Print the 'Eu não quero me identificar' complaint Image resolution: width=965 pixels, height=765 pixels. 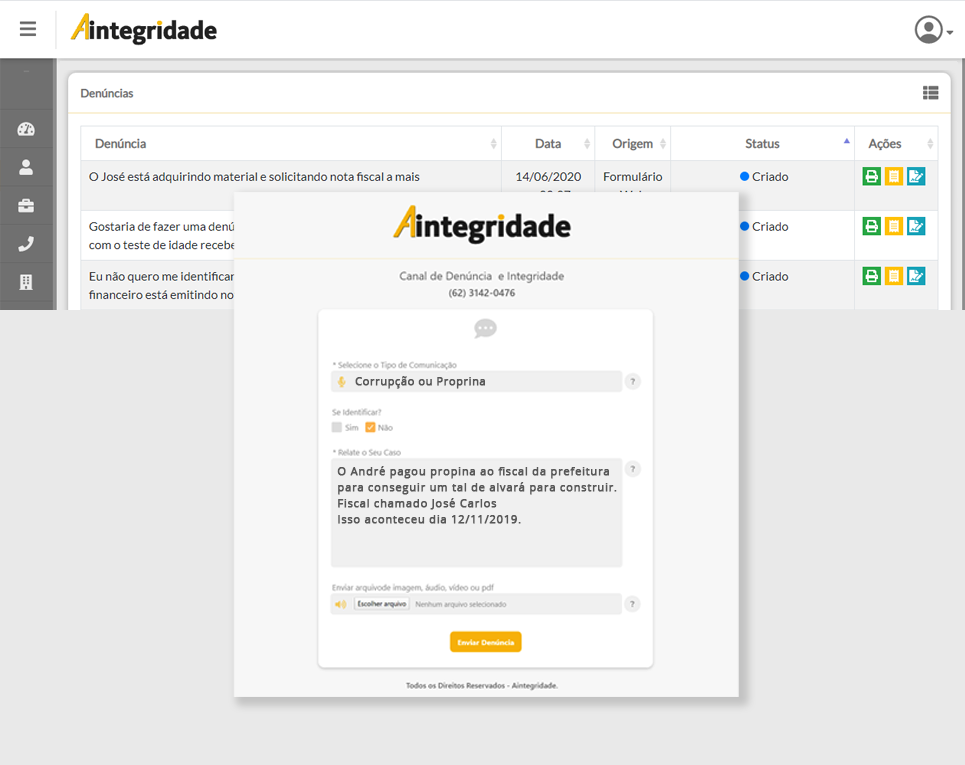871,276
